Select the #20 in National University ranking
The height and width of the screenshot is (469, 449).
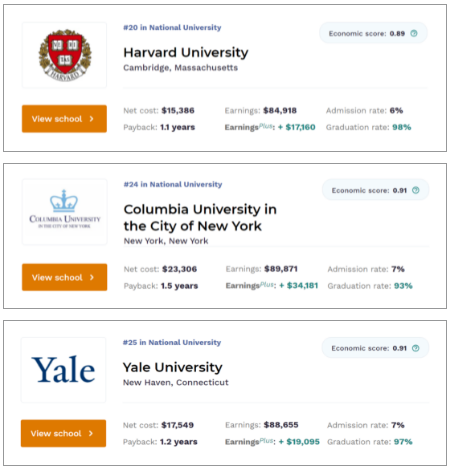[172, 27]
